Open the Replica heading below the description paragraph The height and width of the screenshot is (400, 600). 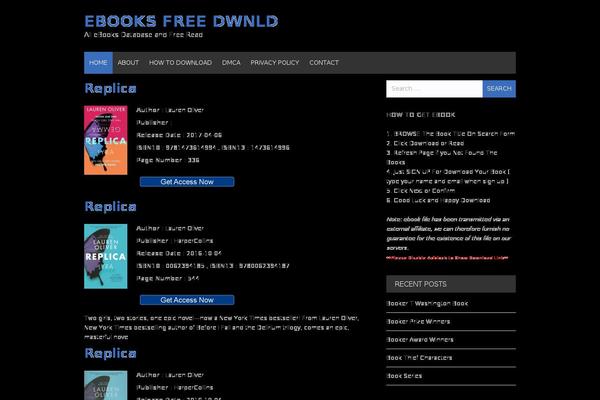pyautogui.click(x=110, y=353)
